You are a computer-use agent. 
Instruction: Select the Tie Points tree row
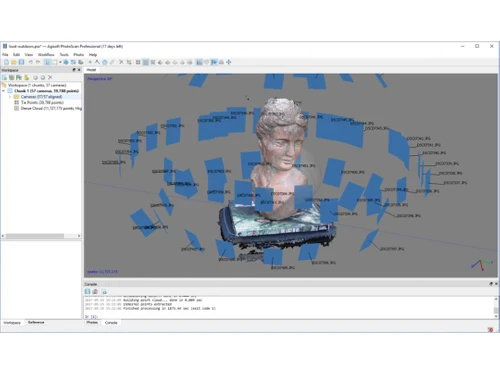click(42, 102)
